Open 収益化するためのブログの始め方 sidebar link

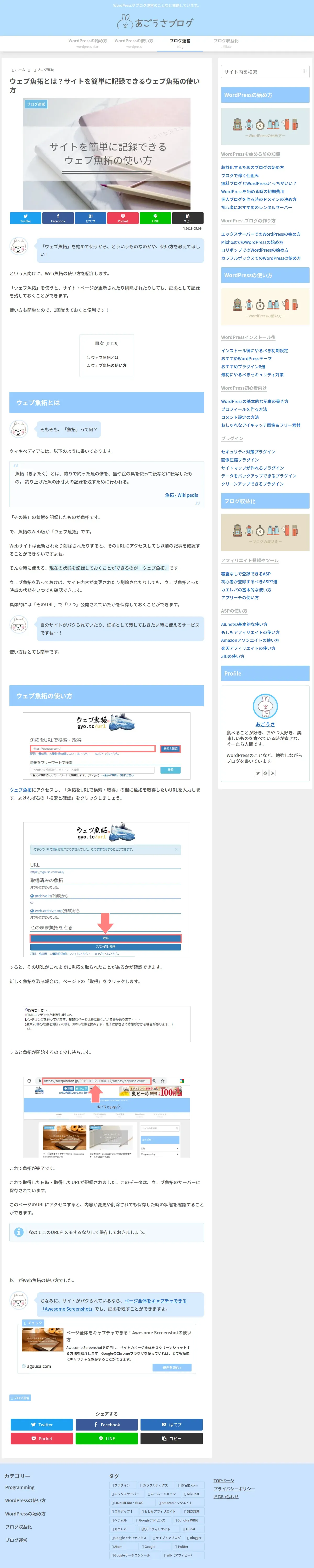pyautogui.click(x=253, y=168)
